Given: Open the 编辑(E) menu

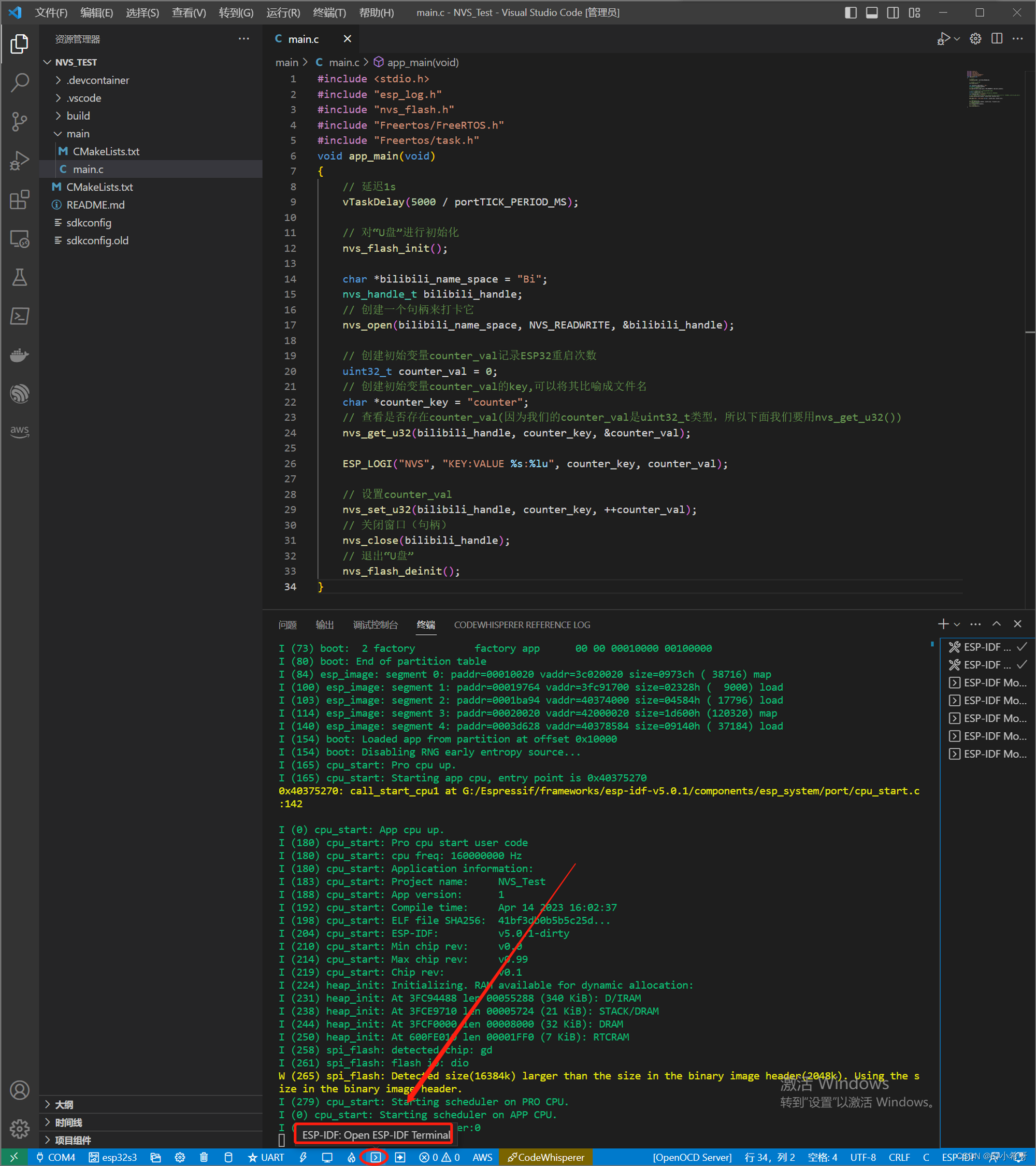Looking at the screenshot, I should pyautogui.click(x=96, y=12).
